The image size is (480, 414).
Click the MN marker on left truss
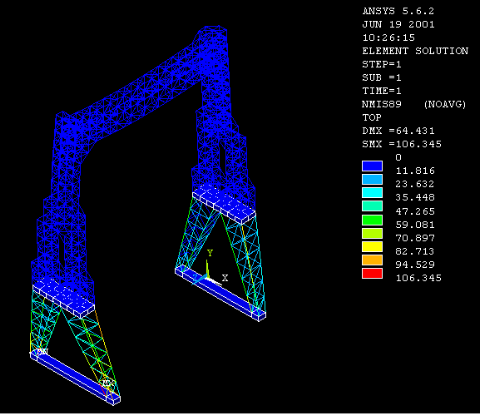pos(42,351)
